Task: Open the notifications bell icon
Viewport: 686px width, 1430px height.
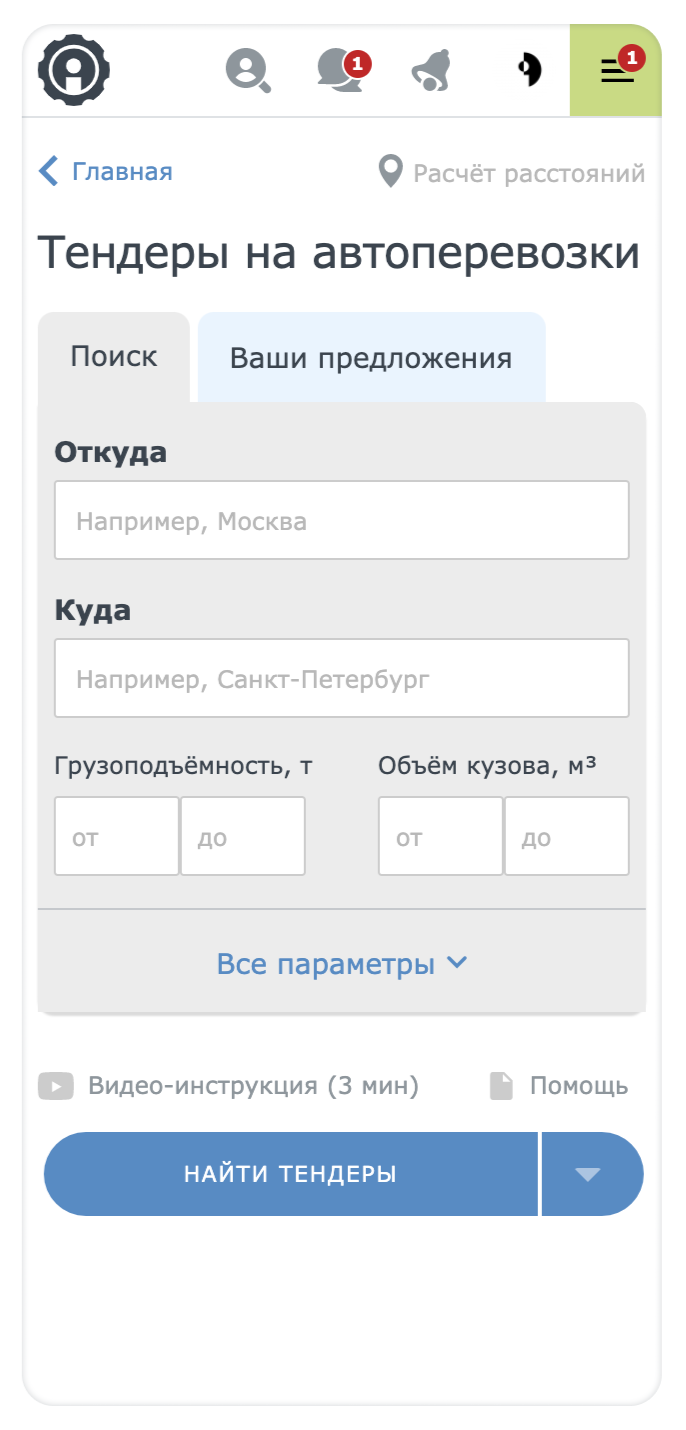Action: coord(432,71)
